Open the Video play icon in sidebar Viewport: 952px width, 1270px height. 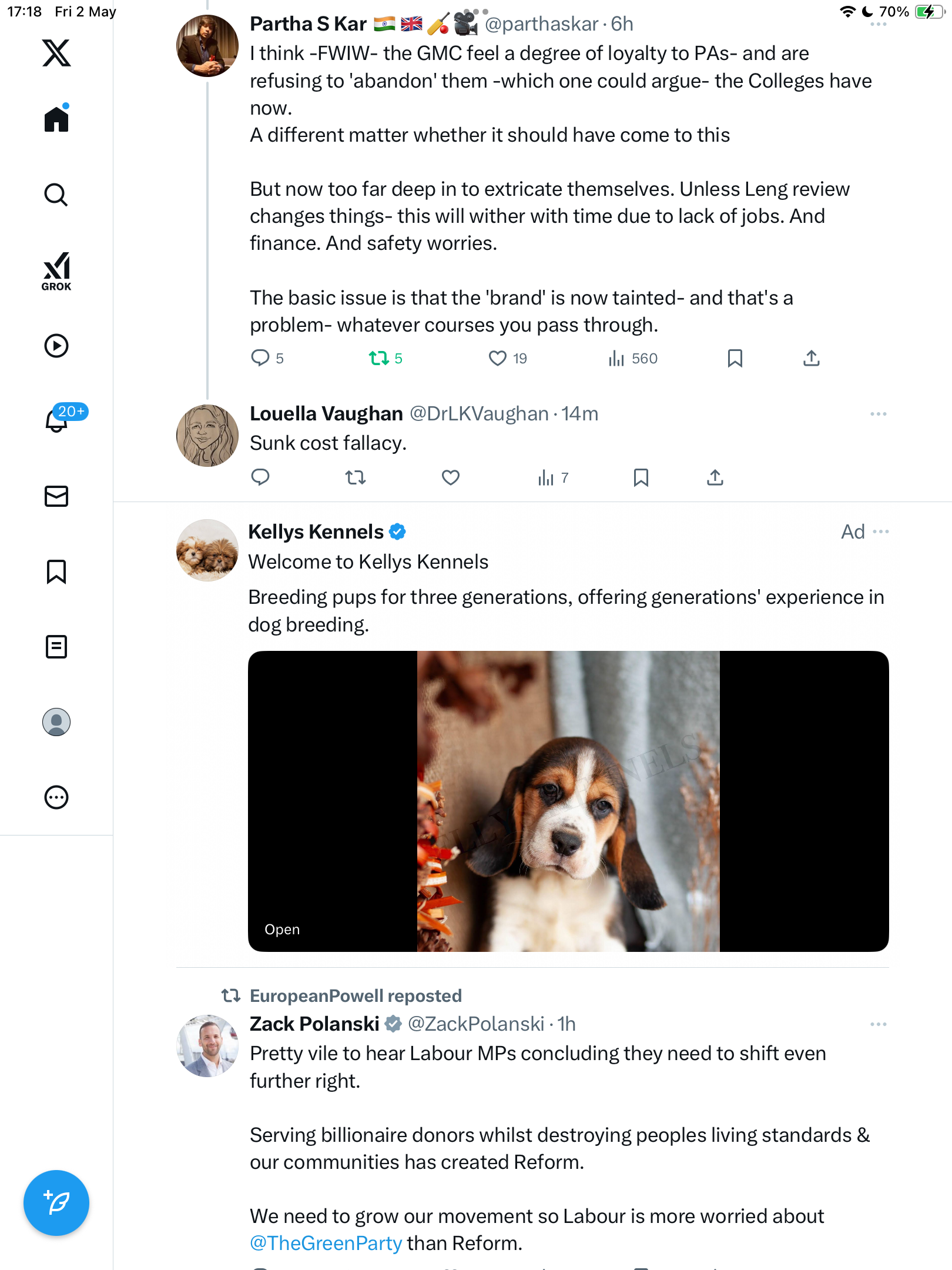pos(56,346)
